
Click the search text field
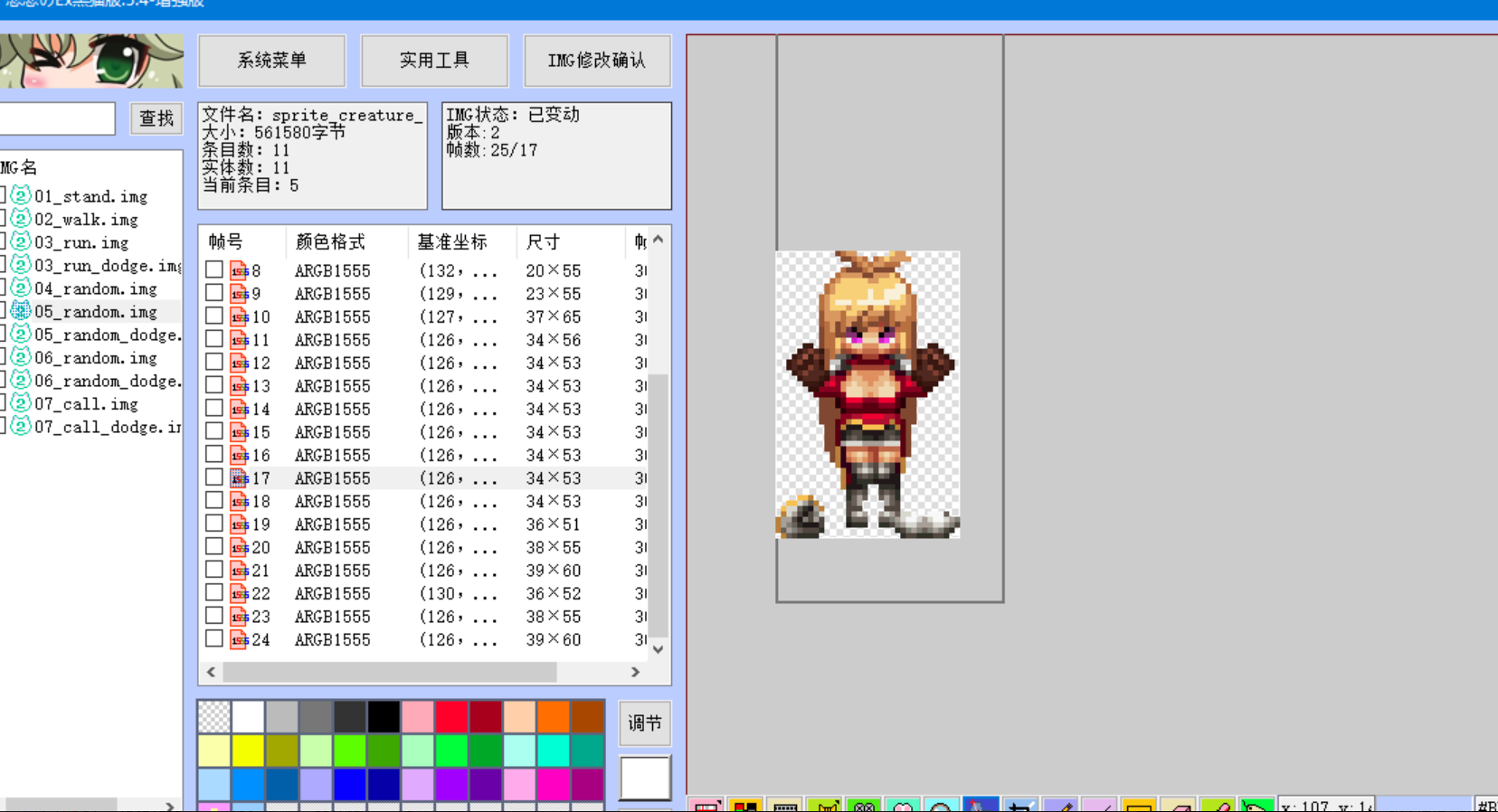point(56,118)
